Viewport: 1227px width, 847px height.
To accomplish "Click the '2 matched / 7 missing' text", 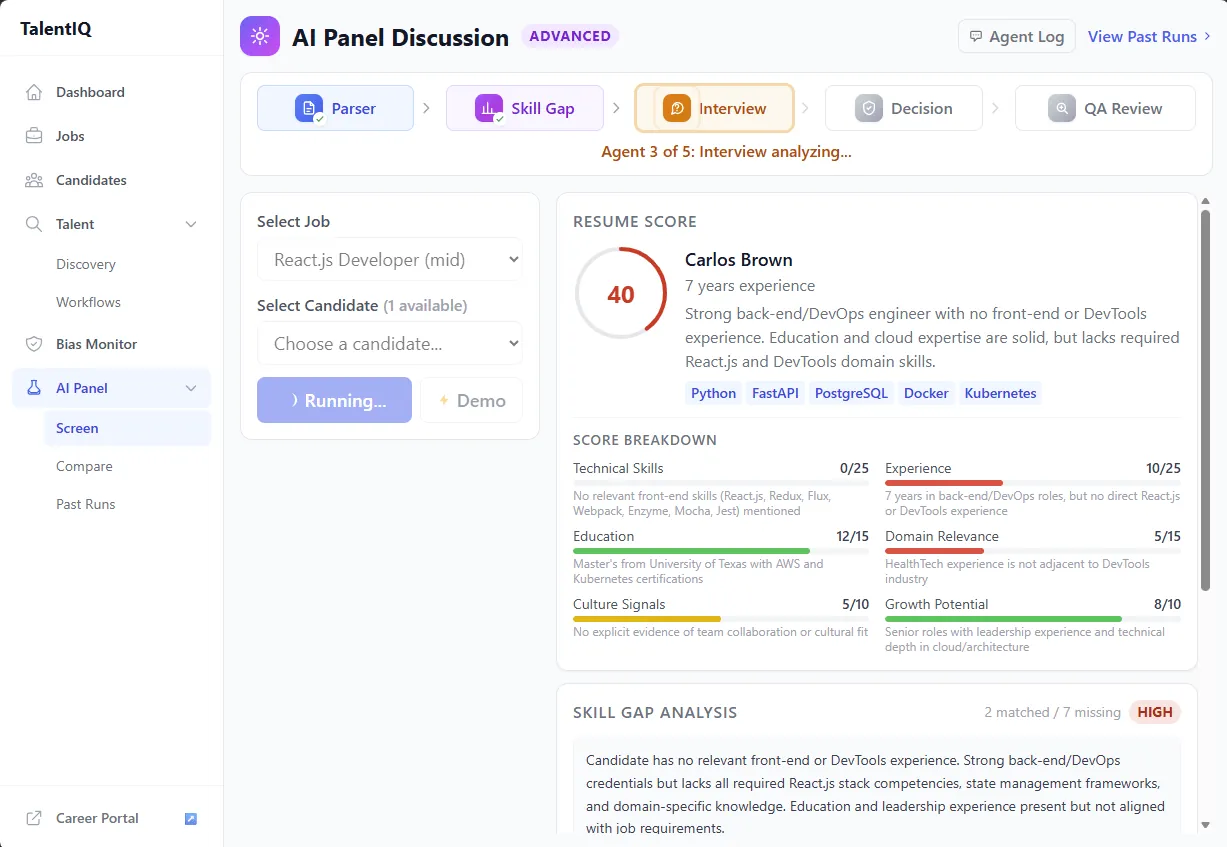I will click(1052, 712).
